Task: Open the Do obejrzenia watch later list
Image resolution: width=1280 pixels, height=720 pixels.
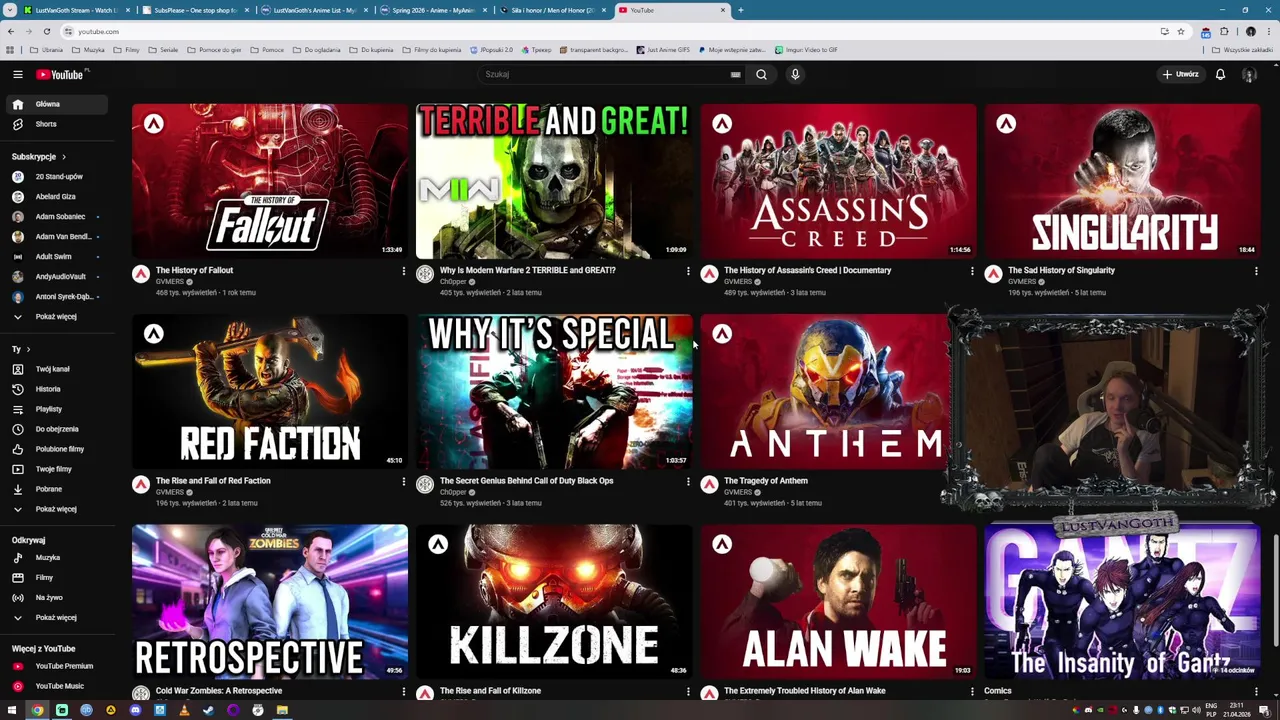Action: 55,429
